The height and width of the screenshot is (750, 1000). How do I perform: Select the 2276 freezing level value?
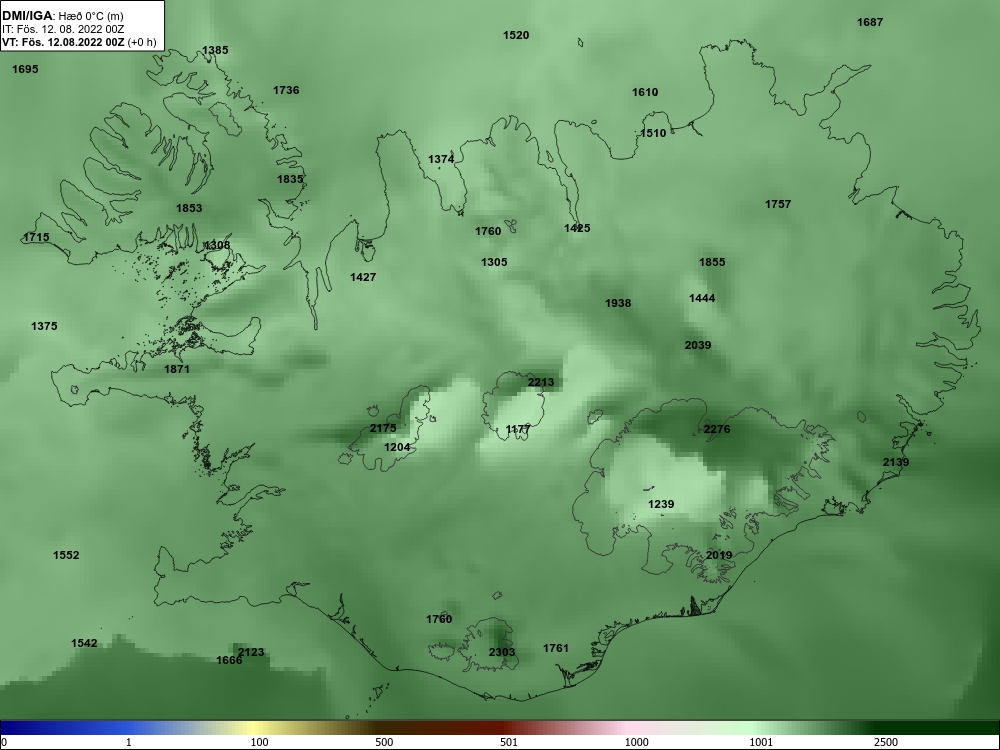[x=717, y=429]
